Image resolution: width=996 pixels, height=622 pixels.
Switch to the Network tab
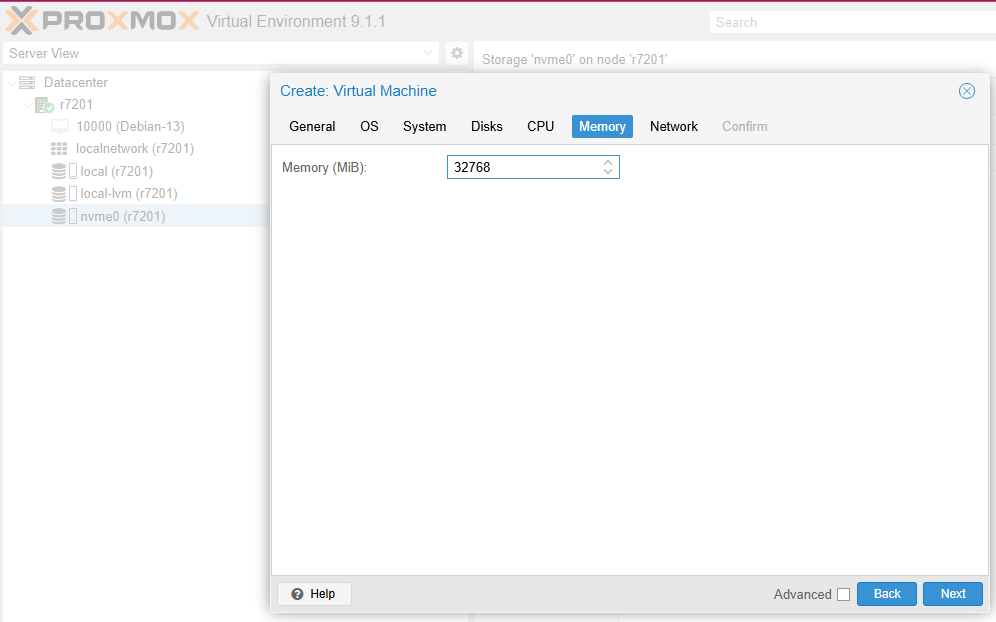673,126
